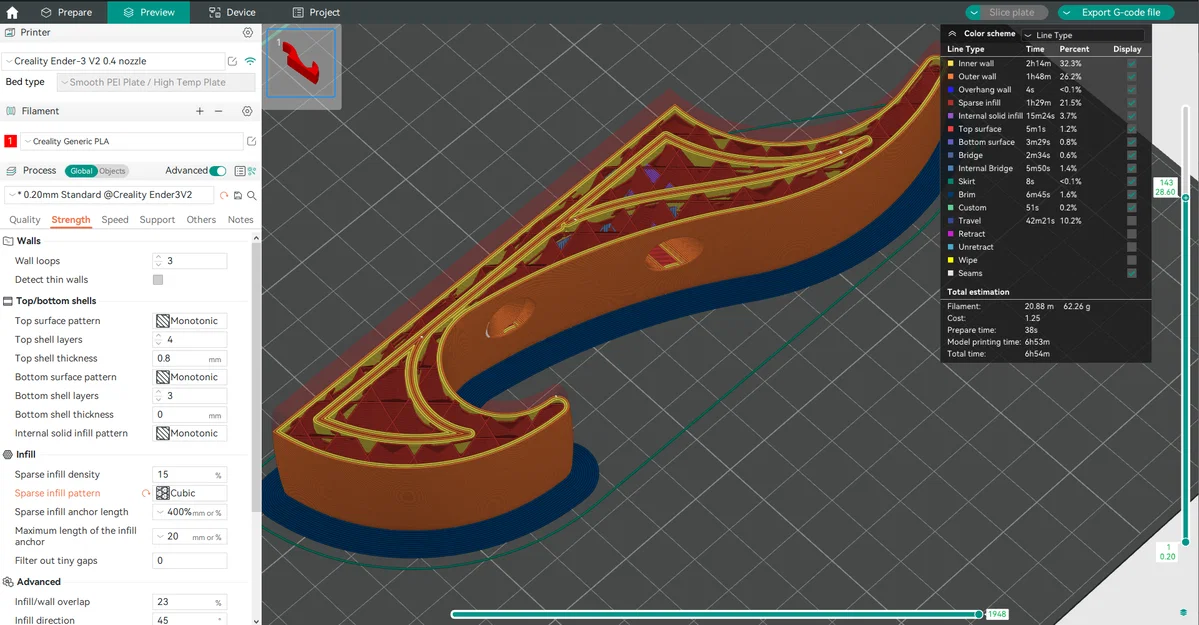Open the Slice plate options arrow

coord(973,12)
